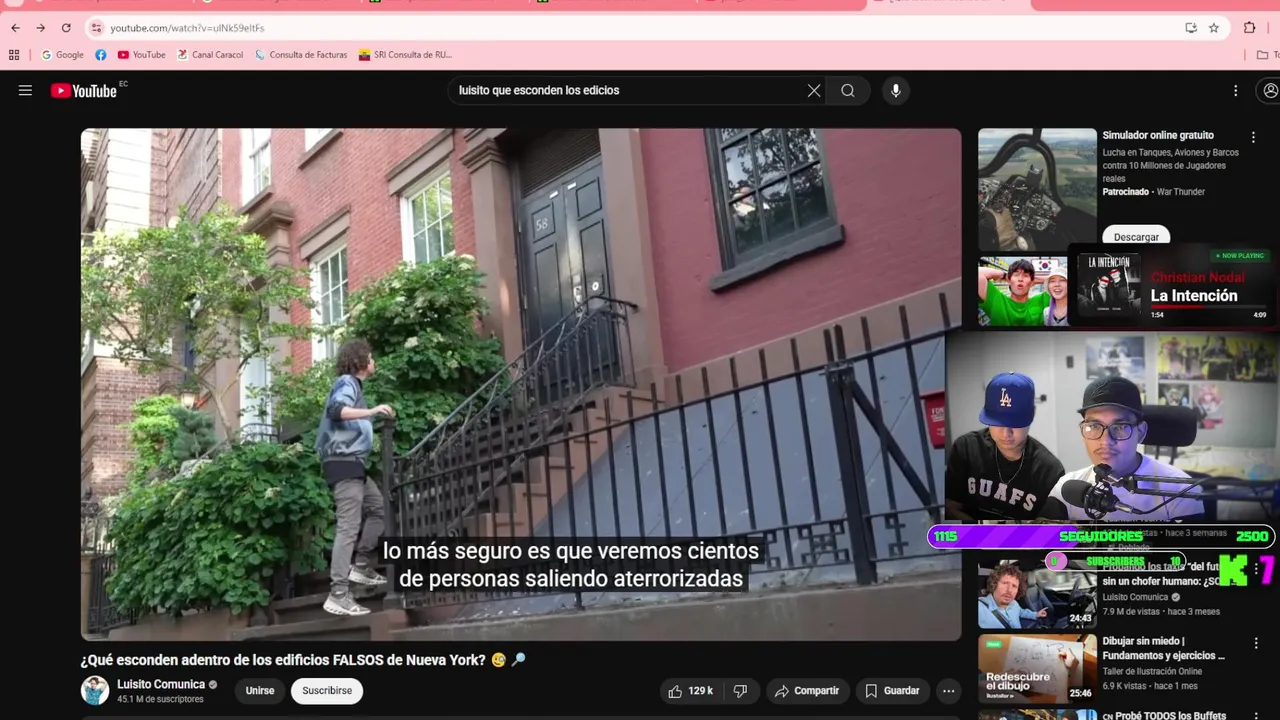Open the Taller de Ilustración Online channel

(x=1152, y=671)
